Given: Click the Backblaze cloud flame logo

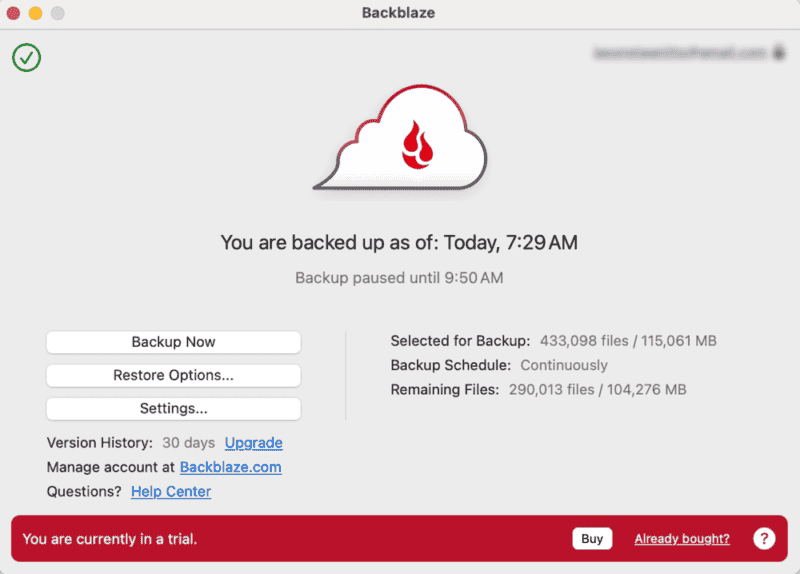Looking at the screenshot, I should pyautogui.click(x=401, y=138).
